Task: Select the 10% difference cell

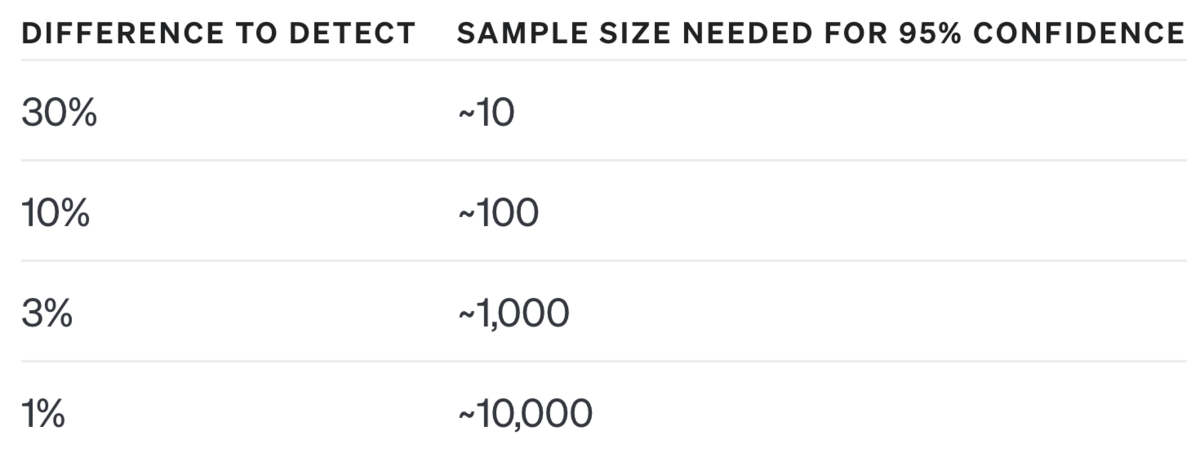Action: click(x=55, y=213)
